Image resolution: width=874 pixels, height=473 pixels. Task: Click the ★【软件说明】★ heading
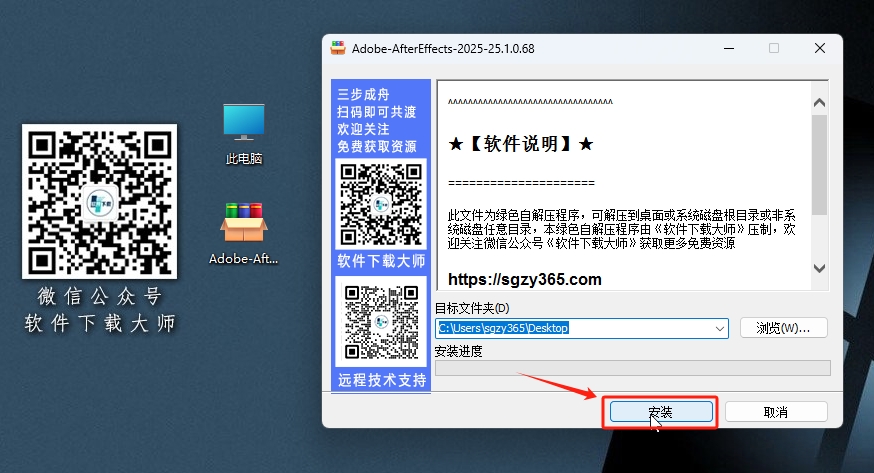pos(521,144)
